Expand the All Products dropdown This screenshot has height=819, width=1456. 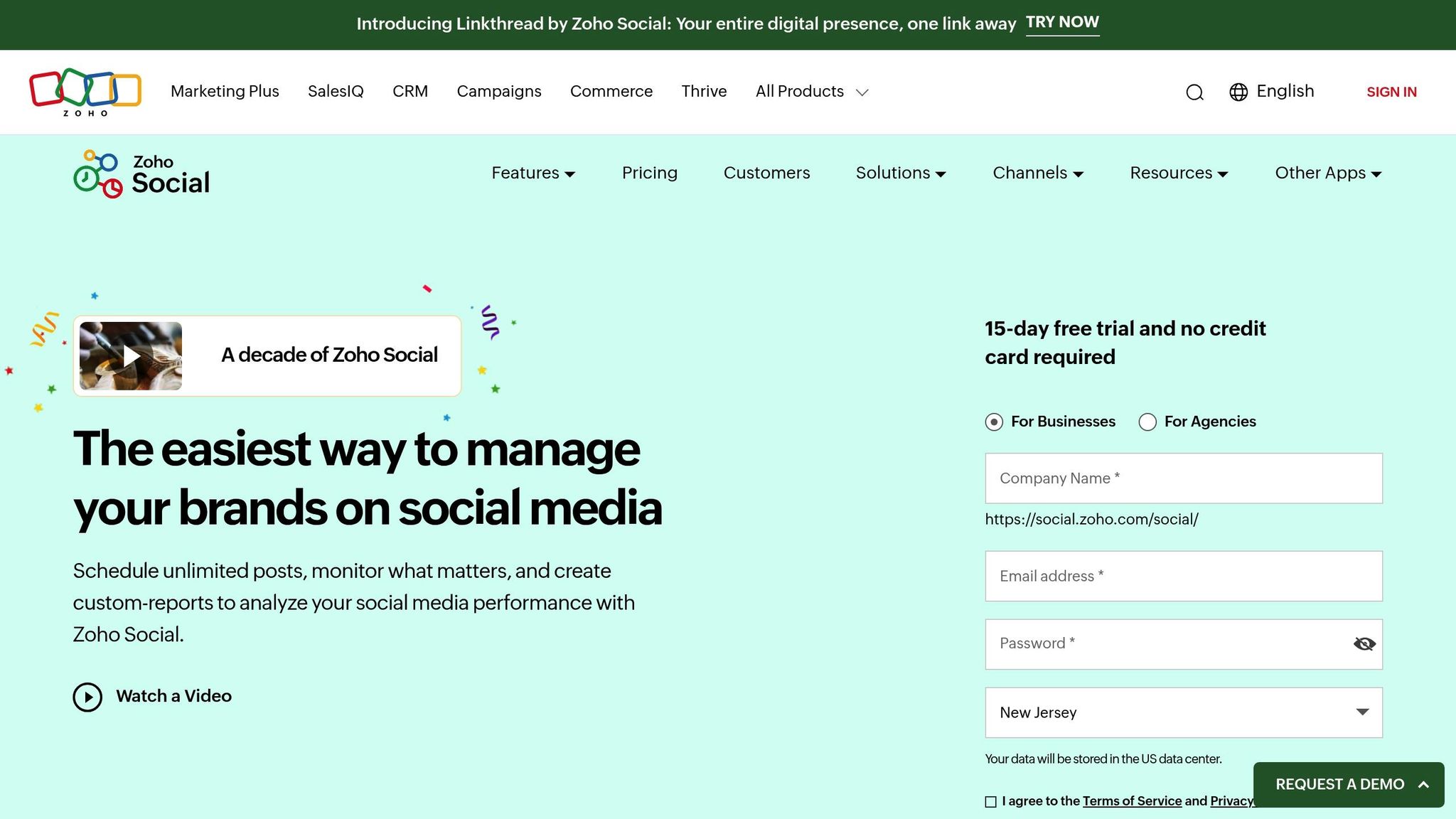[x=812, y=92]
